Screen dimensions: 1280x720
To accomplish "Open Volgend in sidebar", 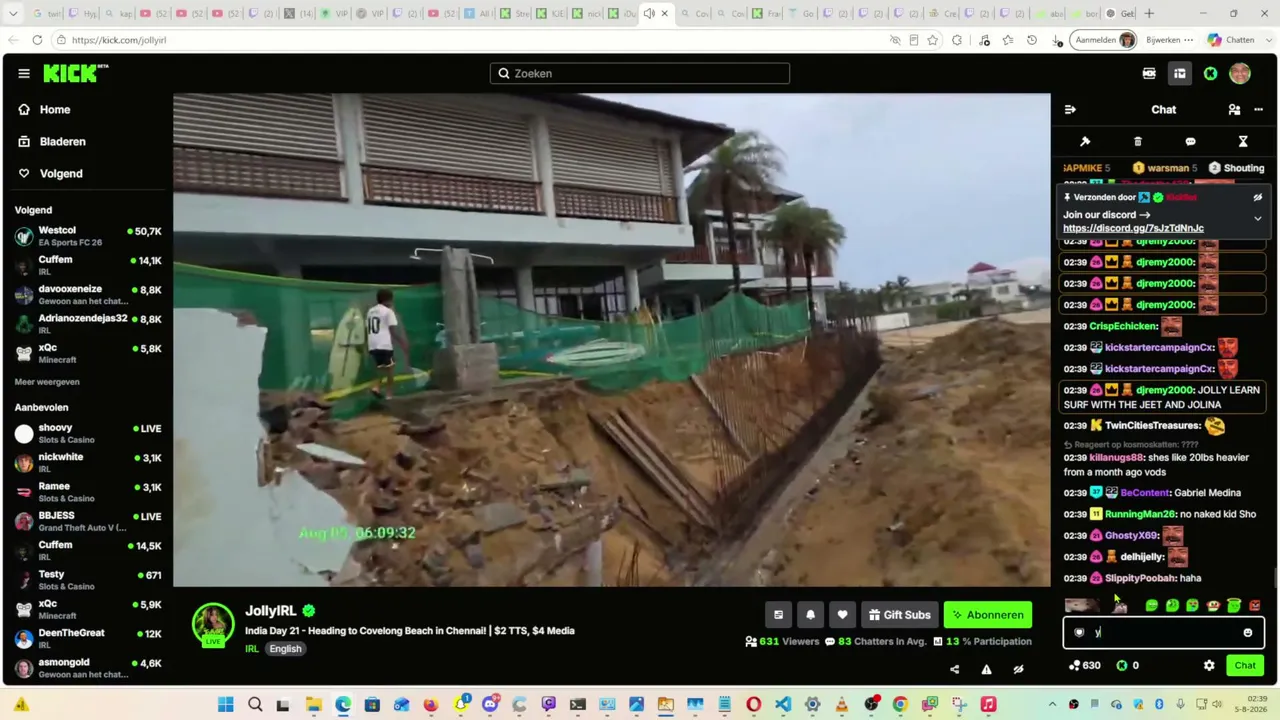I will (x=60, y=174).
